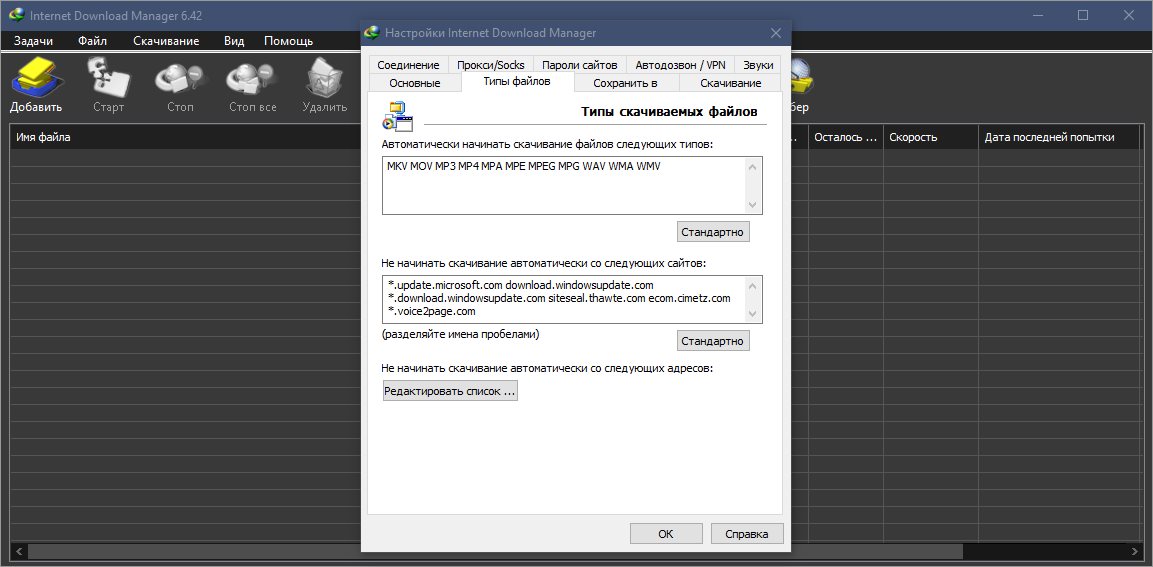The height and width of the screenshot is (567, 1153).
Task: Open the Помощь menu
Action: tap(288, 41)
